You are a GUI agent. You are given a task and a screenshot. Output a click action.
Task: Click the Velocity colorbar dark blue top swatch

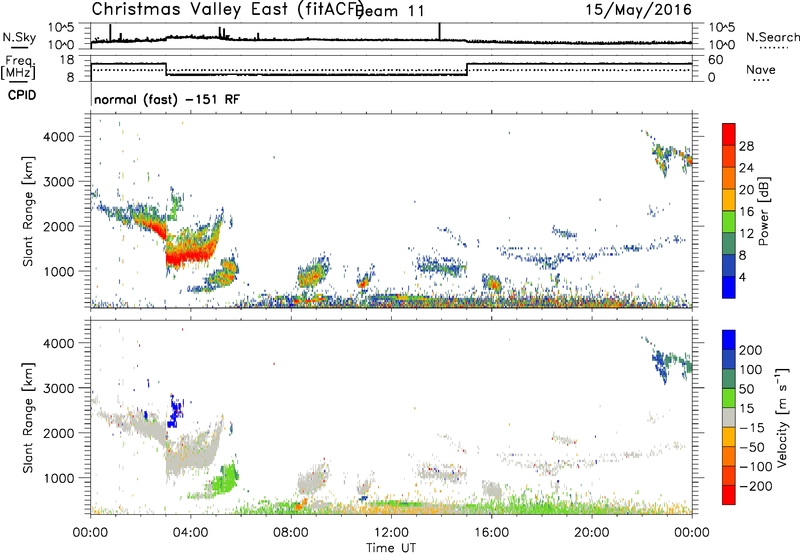click(729, 340)
